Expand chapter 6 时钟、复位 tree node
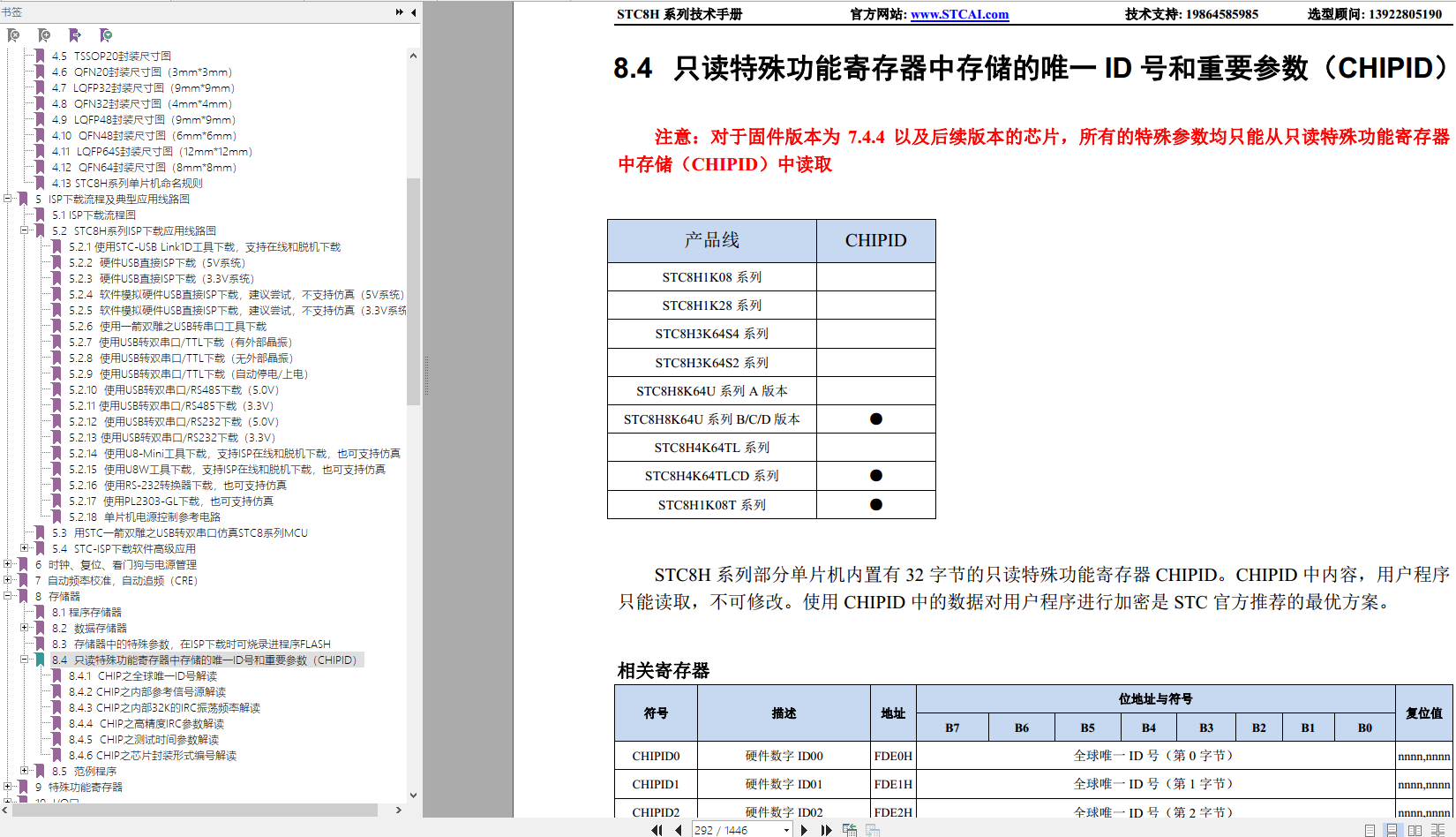 tap(8, 564)
